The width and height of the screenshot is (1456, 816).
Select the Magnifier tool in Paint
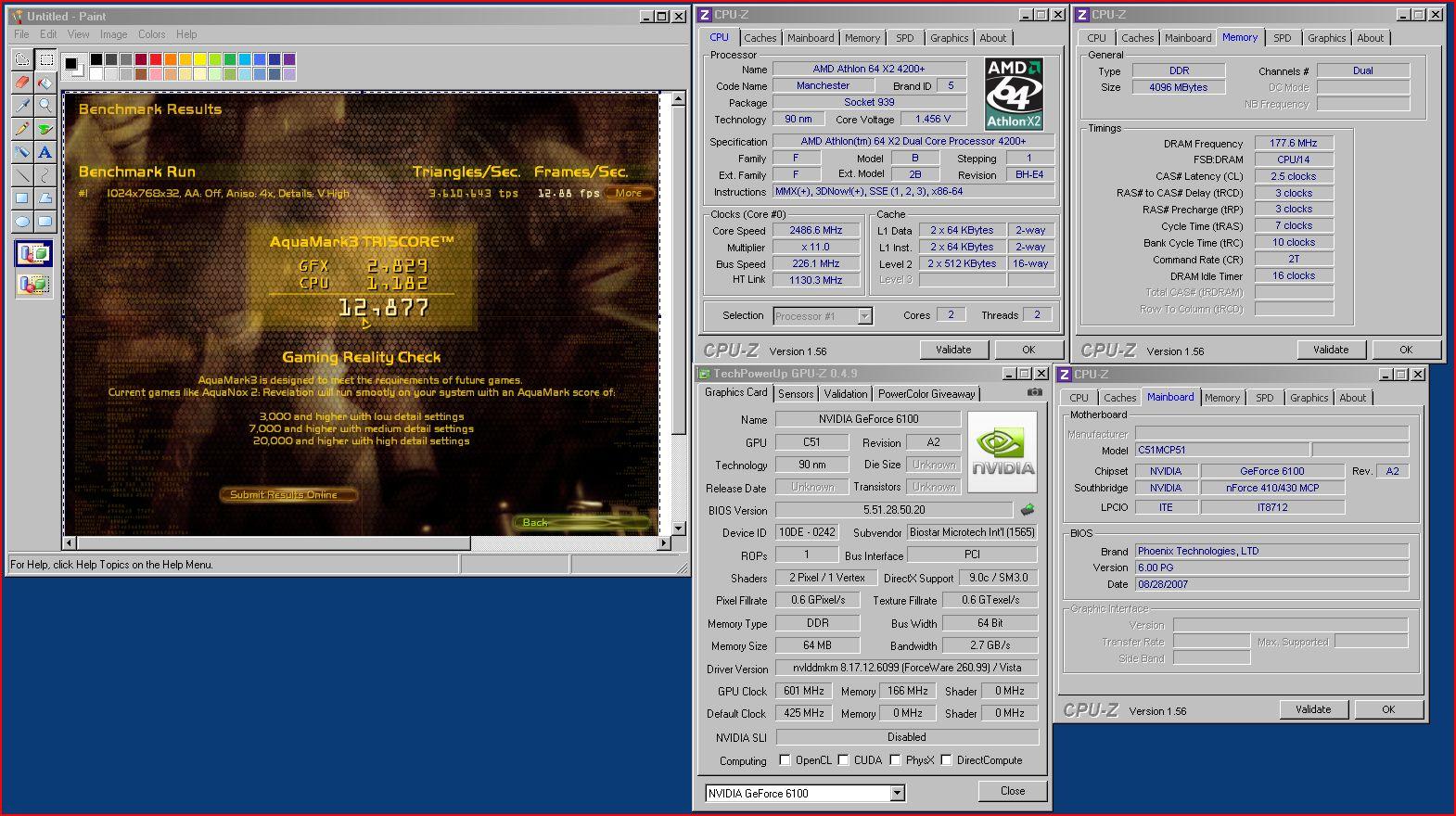click(45, 107)
